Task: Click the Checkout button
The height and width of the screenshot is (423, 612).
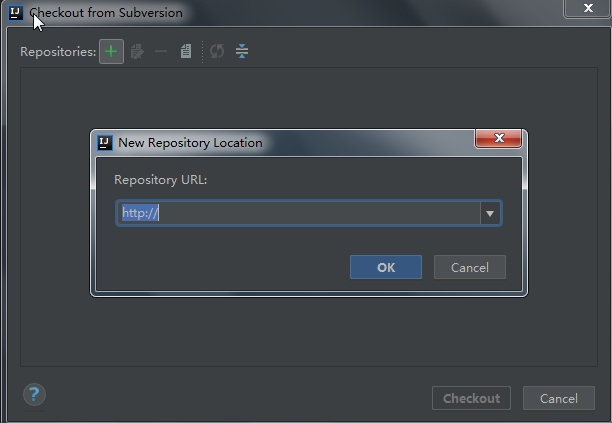Action: [471, 398]
